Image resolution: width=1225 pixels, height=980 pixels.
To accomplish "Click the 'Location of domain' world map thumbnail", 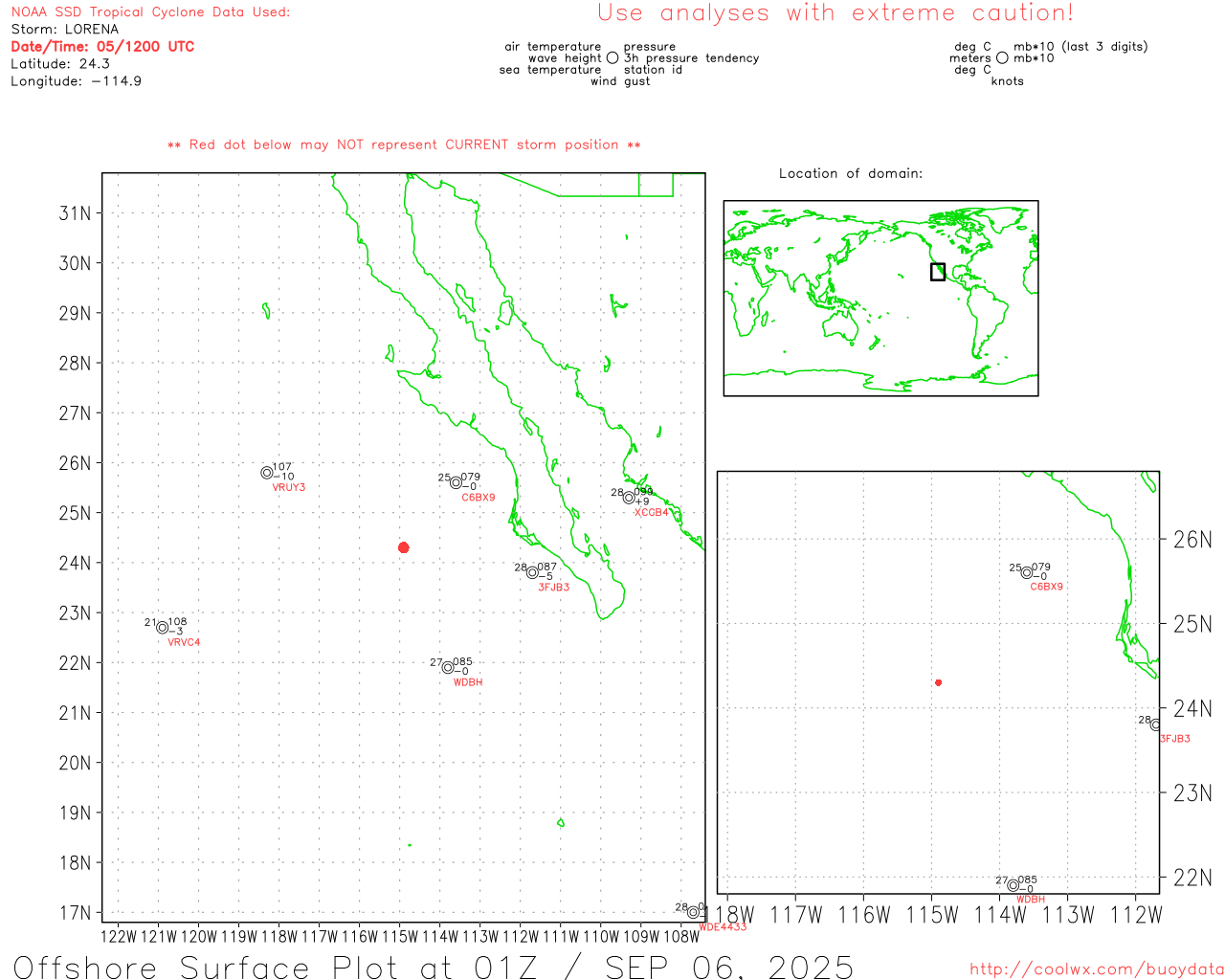I will (880, 298).
